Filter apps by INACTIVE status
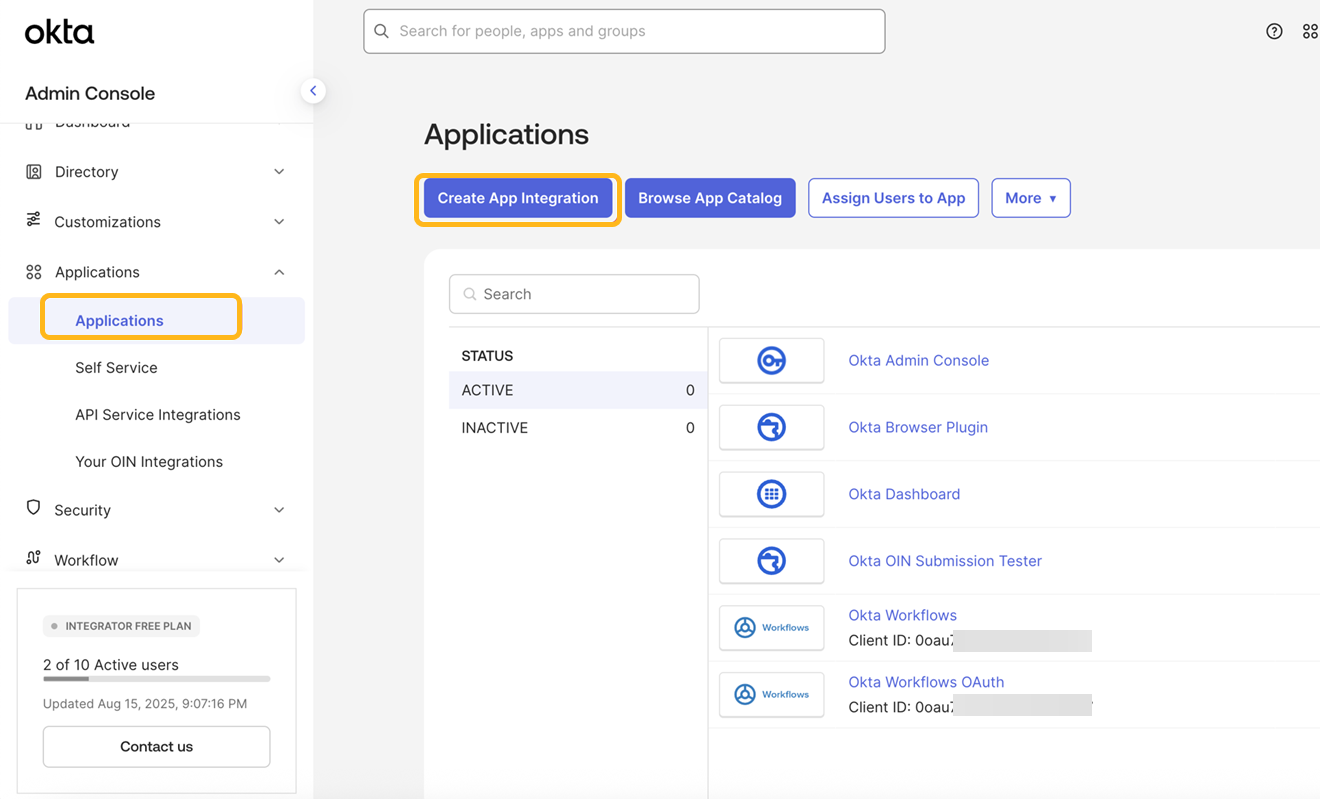This screenshot has height=799, width=1320. 577,428
